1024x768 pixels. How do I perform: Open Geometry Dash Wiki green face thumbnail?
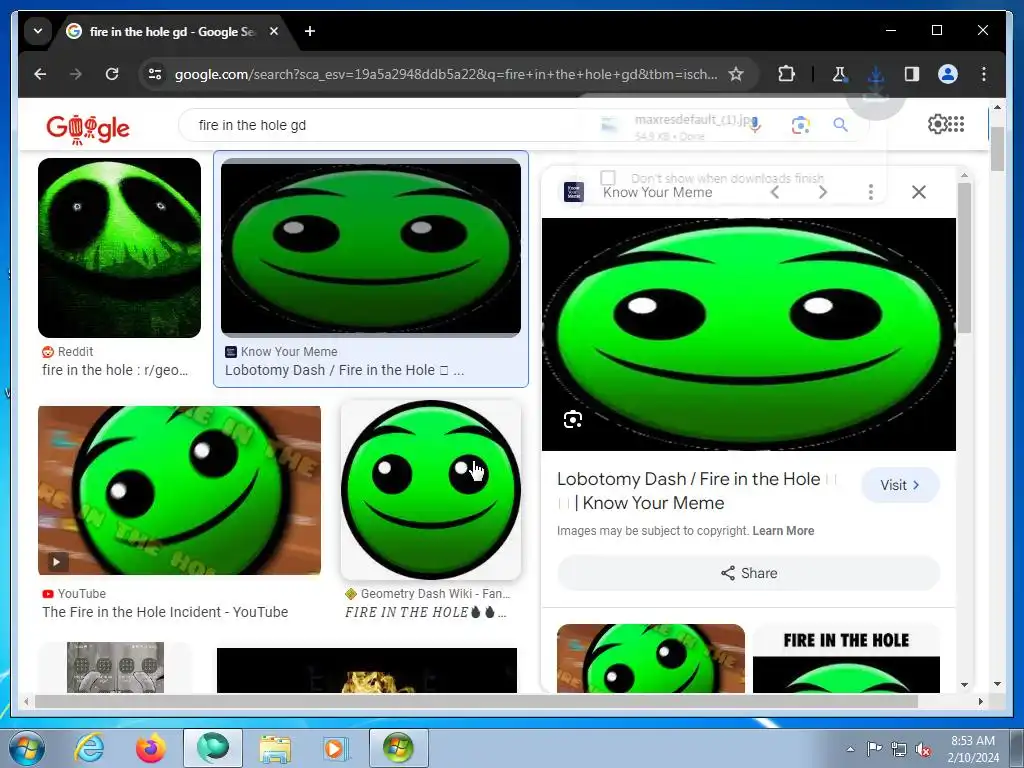click(431, 490)
